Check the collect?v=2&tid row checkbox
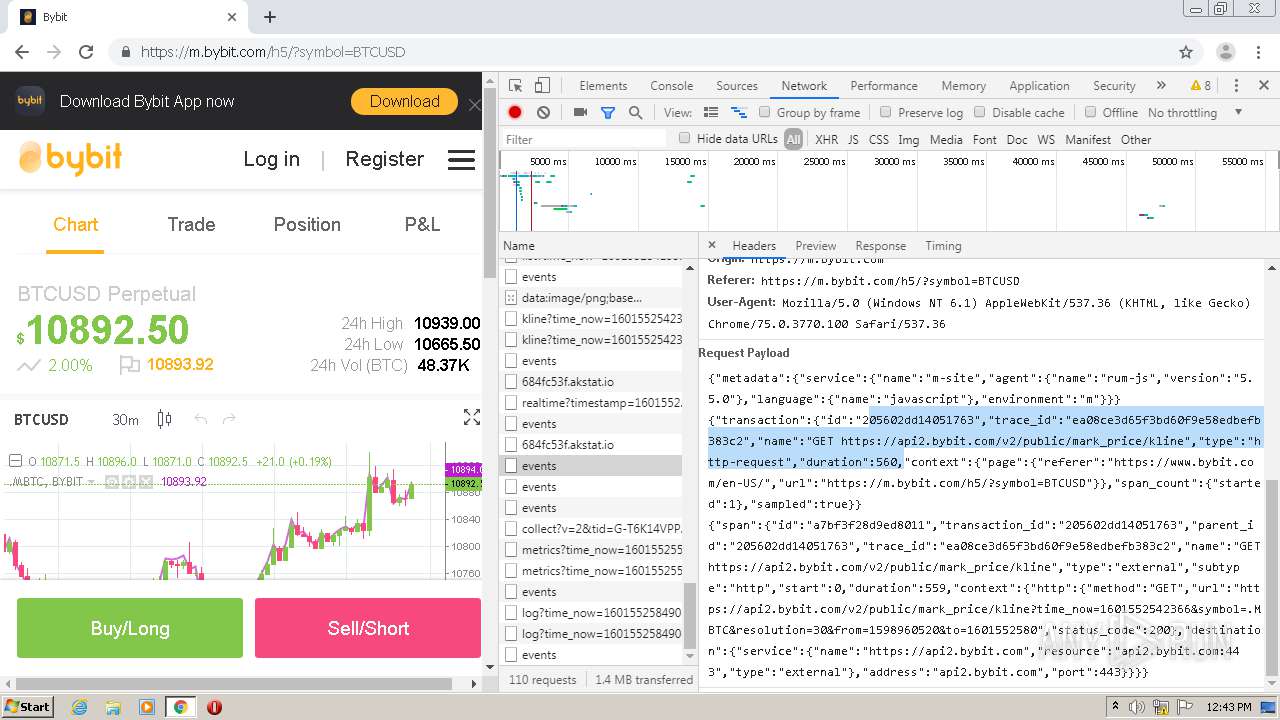This screenshot has height=720, width=1280. (x=511, y=529)
